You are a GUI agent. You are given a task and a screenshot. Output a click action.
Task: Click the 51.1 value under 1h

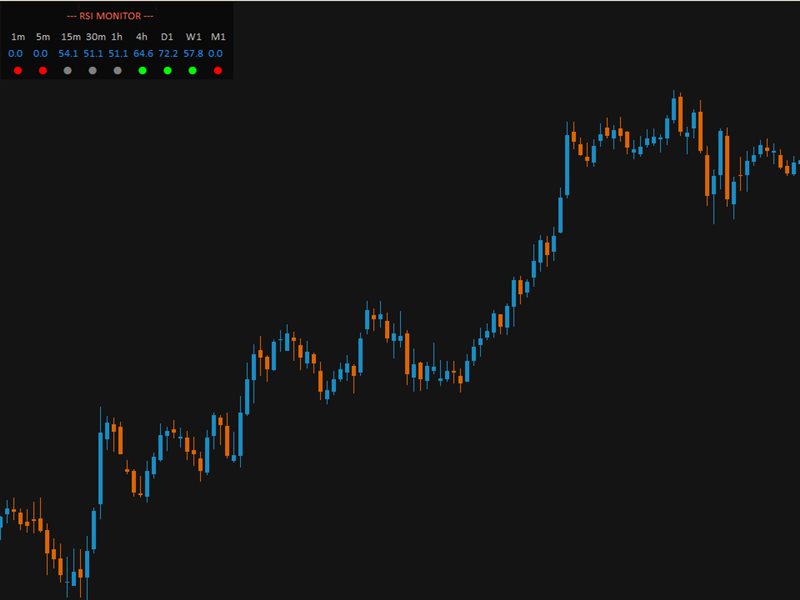tap(118, 54)
